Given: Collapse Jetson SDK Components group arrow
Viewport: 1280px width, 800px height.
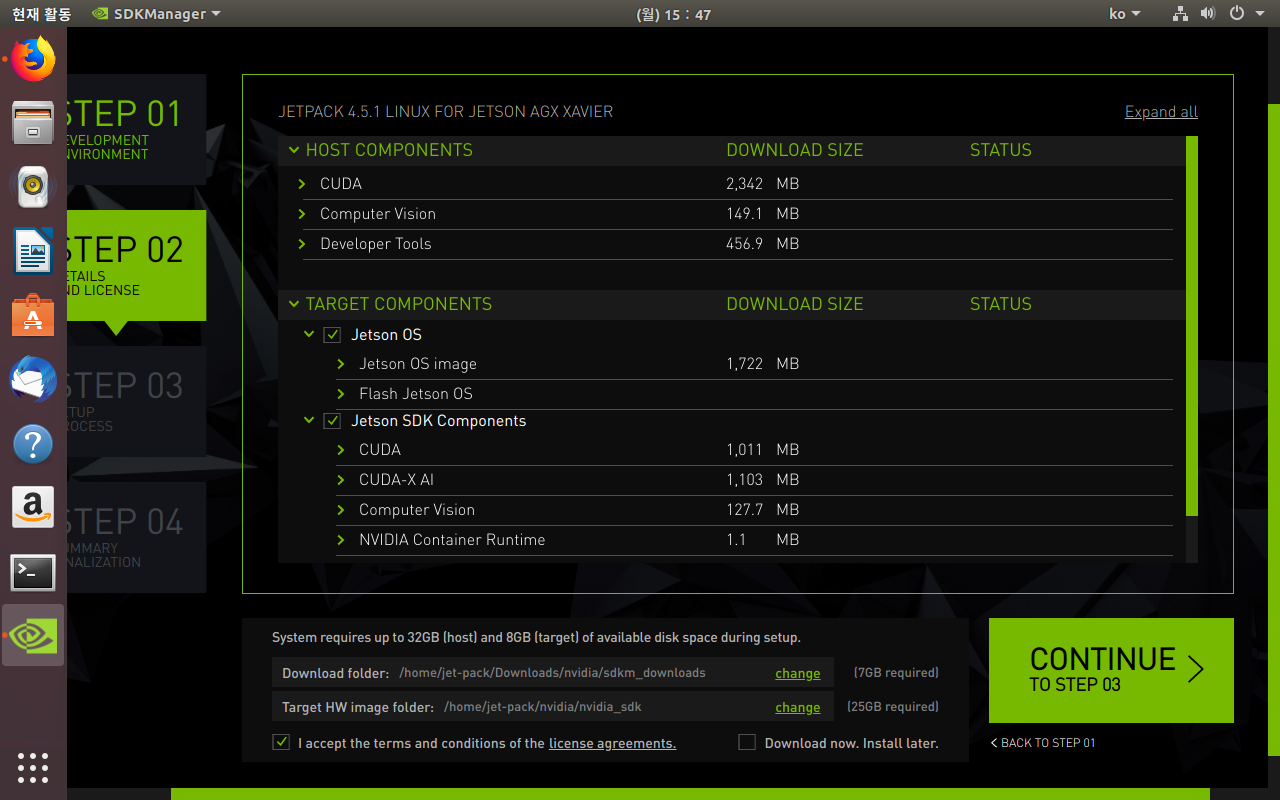Looking at the screenshot, I should [309, 421].
